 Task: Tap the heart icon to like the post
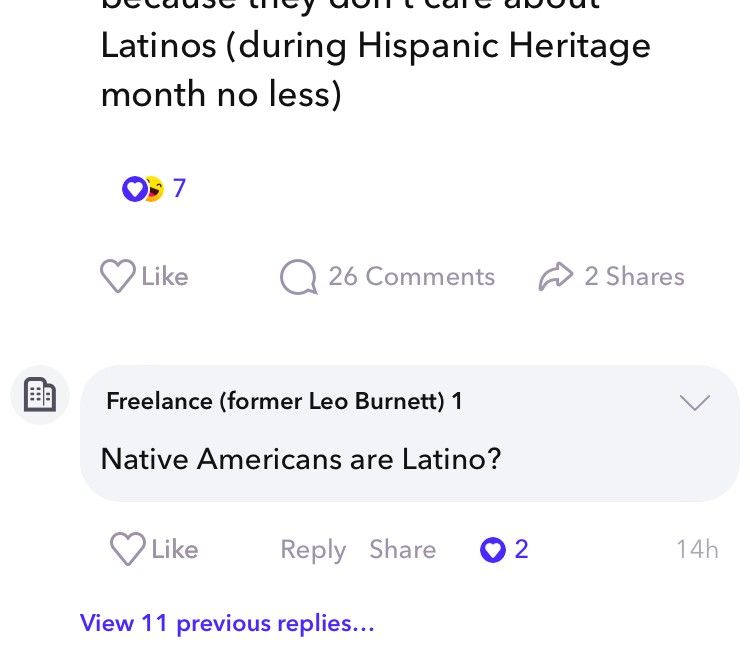coord(117,276)
